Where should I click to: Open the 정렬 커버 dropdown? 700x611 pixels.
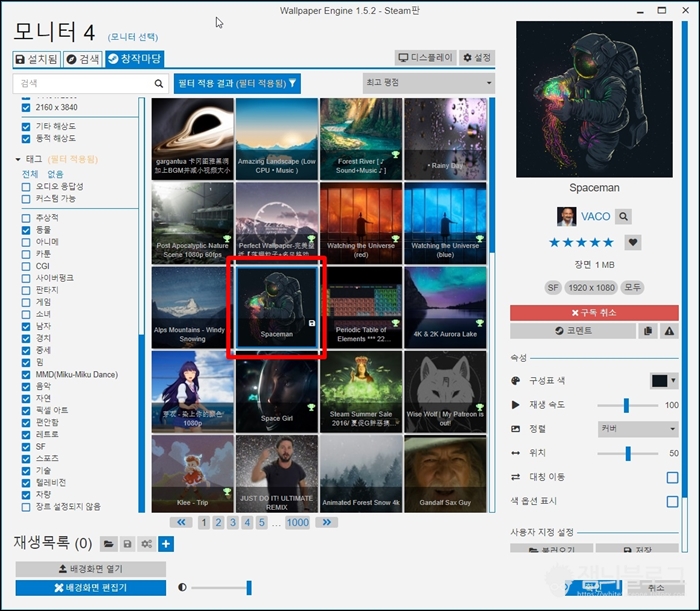click(638, 429)
